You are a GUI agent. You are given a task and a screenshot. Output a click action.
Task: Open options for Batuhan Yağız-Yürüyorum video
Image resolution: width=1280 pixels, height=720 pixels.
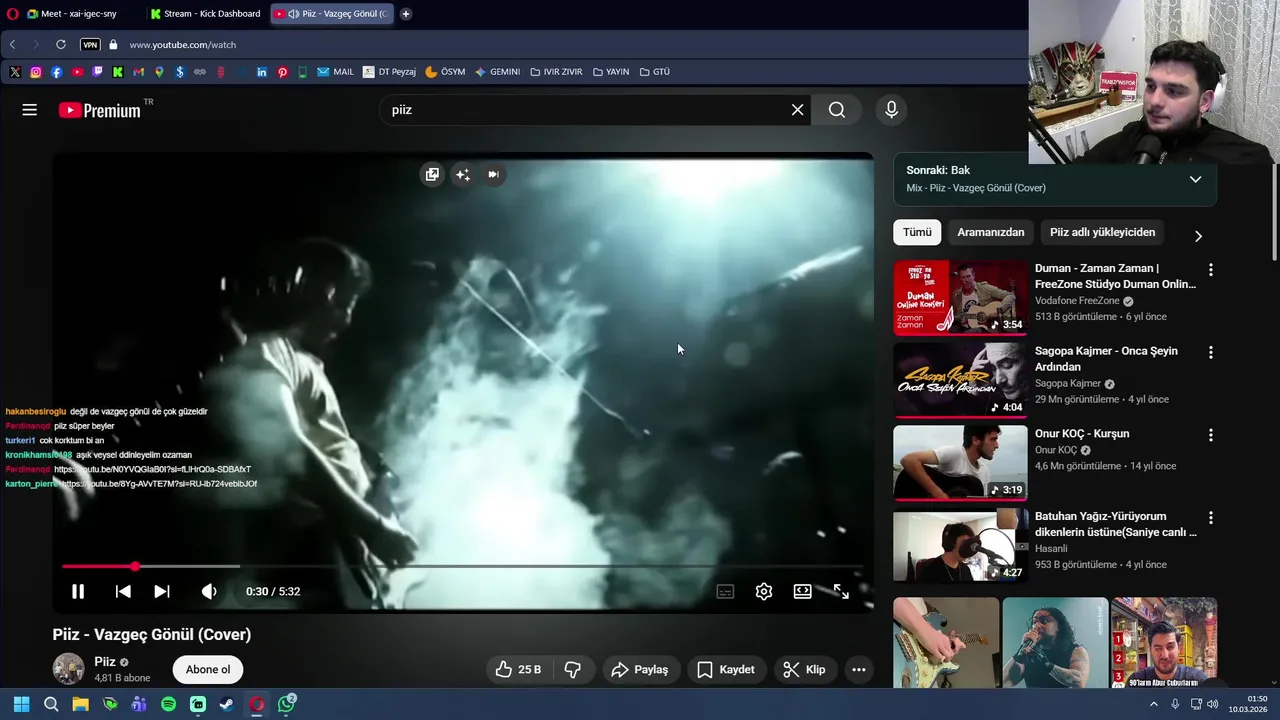click(1210, 518)
